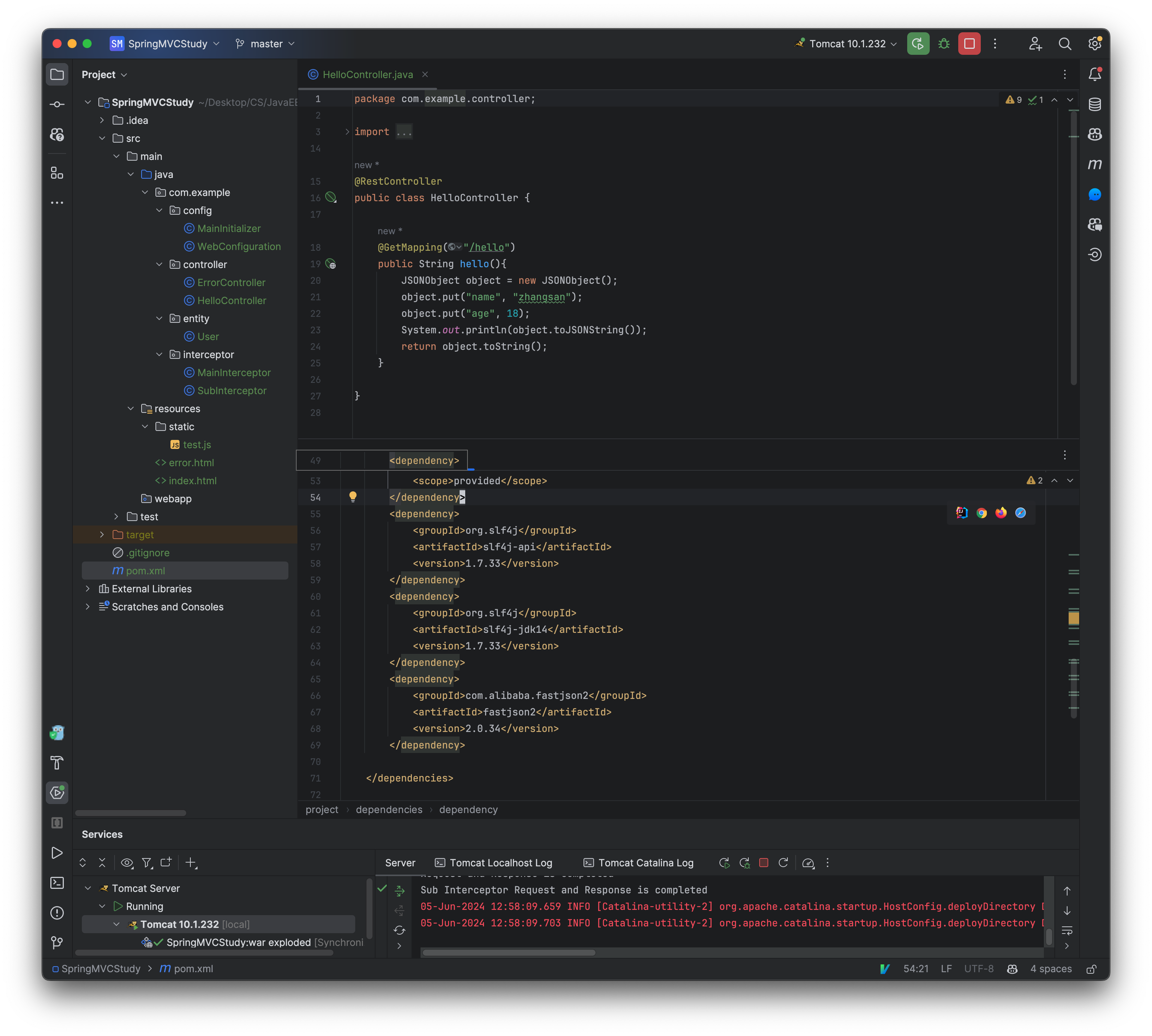Open the Search Everywhere magnifier
This screenshot has width=1152, height=1036.
coord(1065,44)
